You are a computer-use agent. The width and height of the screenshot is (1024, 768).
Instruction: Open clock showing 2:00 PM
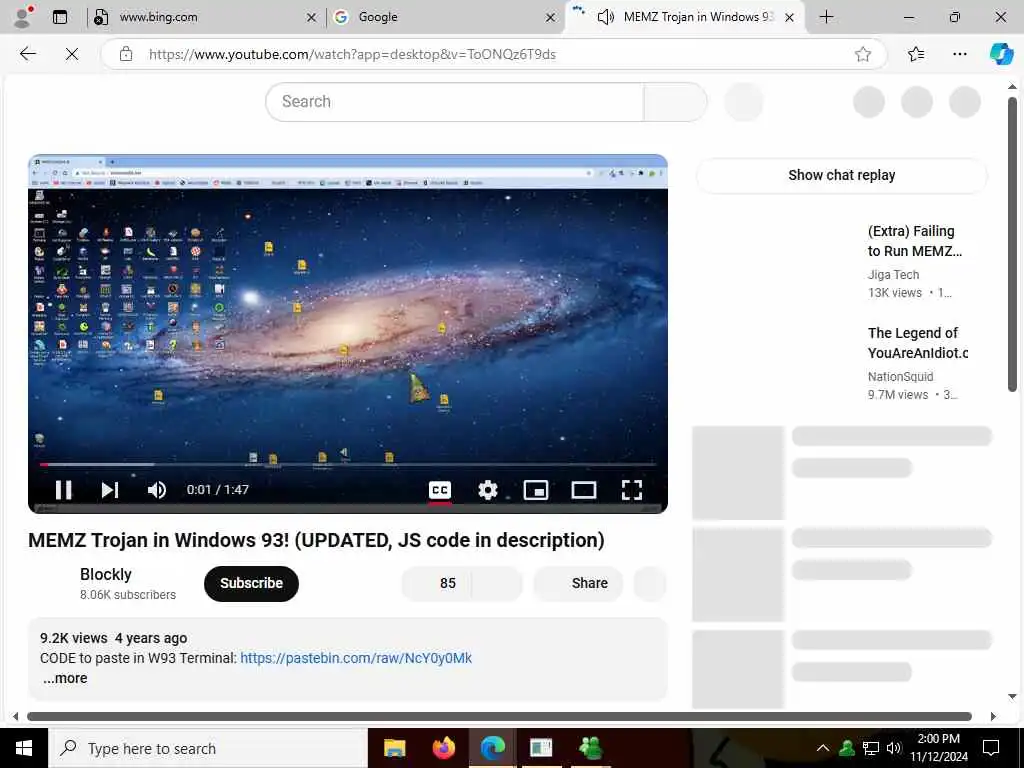pyautogui.click(x=939, y=748)
